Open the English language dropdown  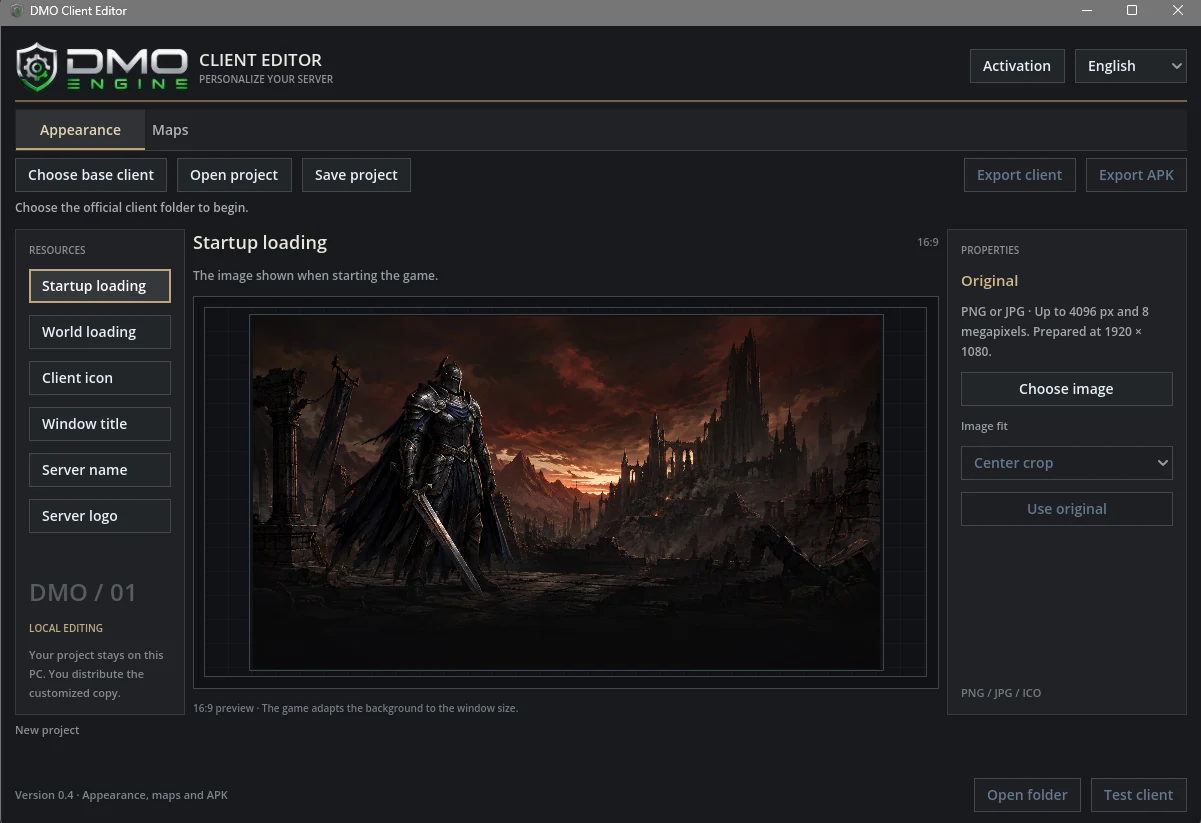(x=1130, y=66)
